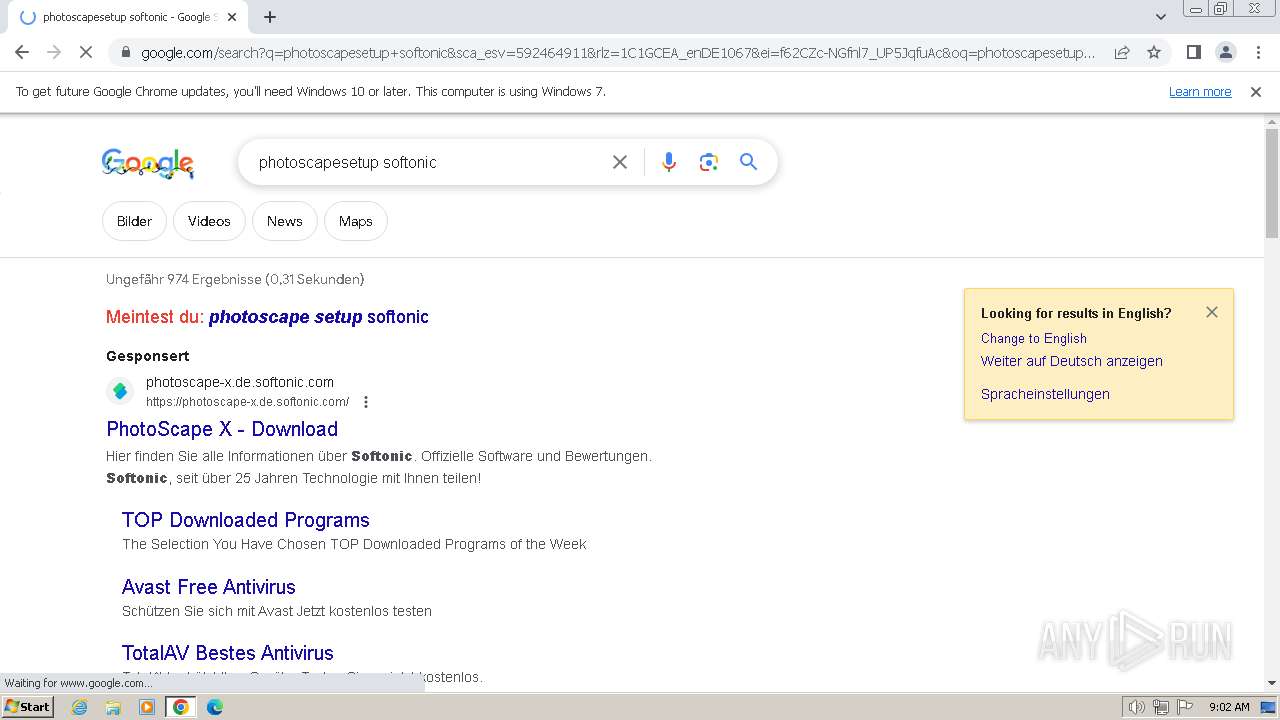Open new browser tab
1280x720 pixels.
pos(270,17)
